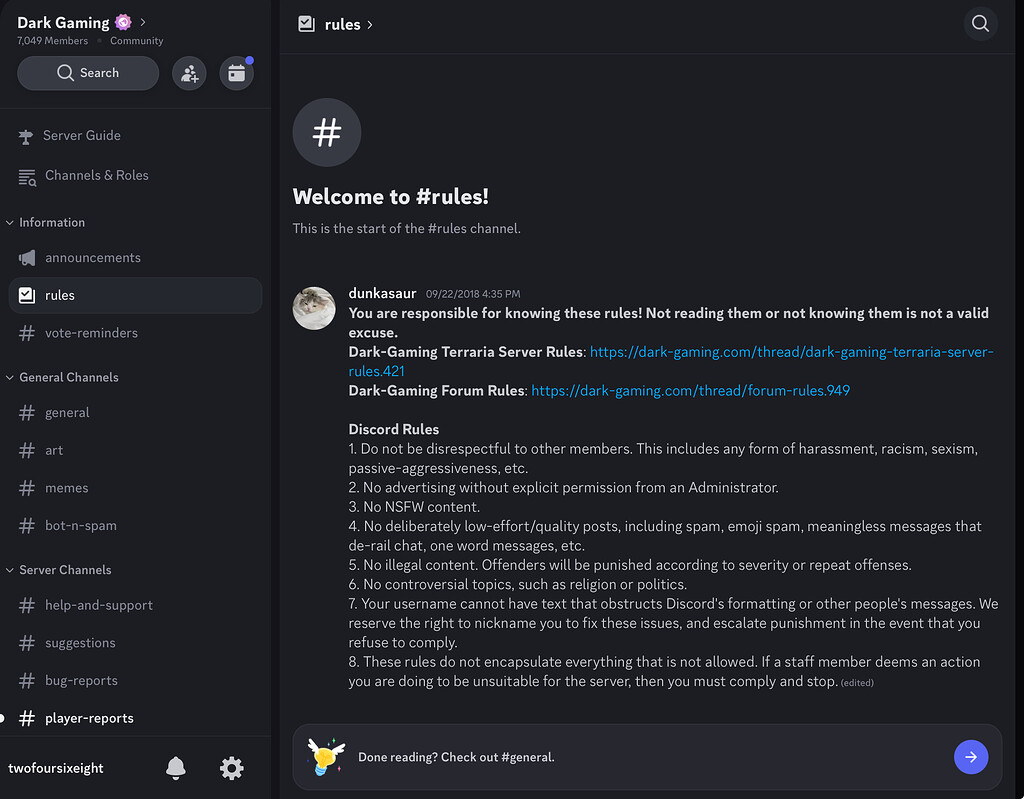The image size is (1024, 799).
Task: Expand the rules channel header chevron
Action: 370,25
